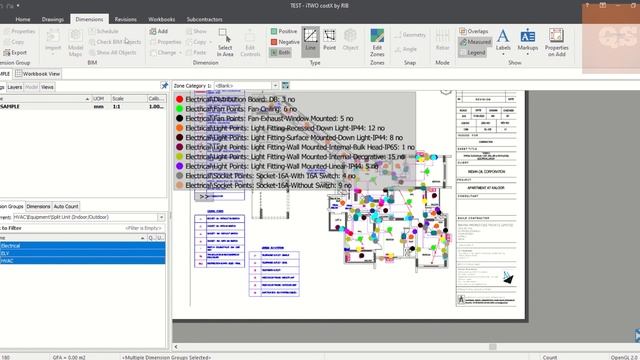Select the ELV dimension group row
640x360 pixels.
click(x=82, y=253)
